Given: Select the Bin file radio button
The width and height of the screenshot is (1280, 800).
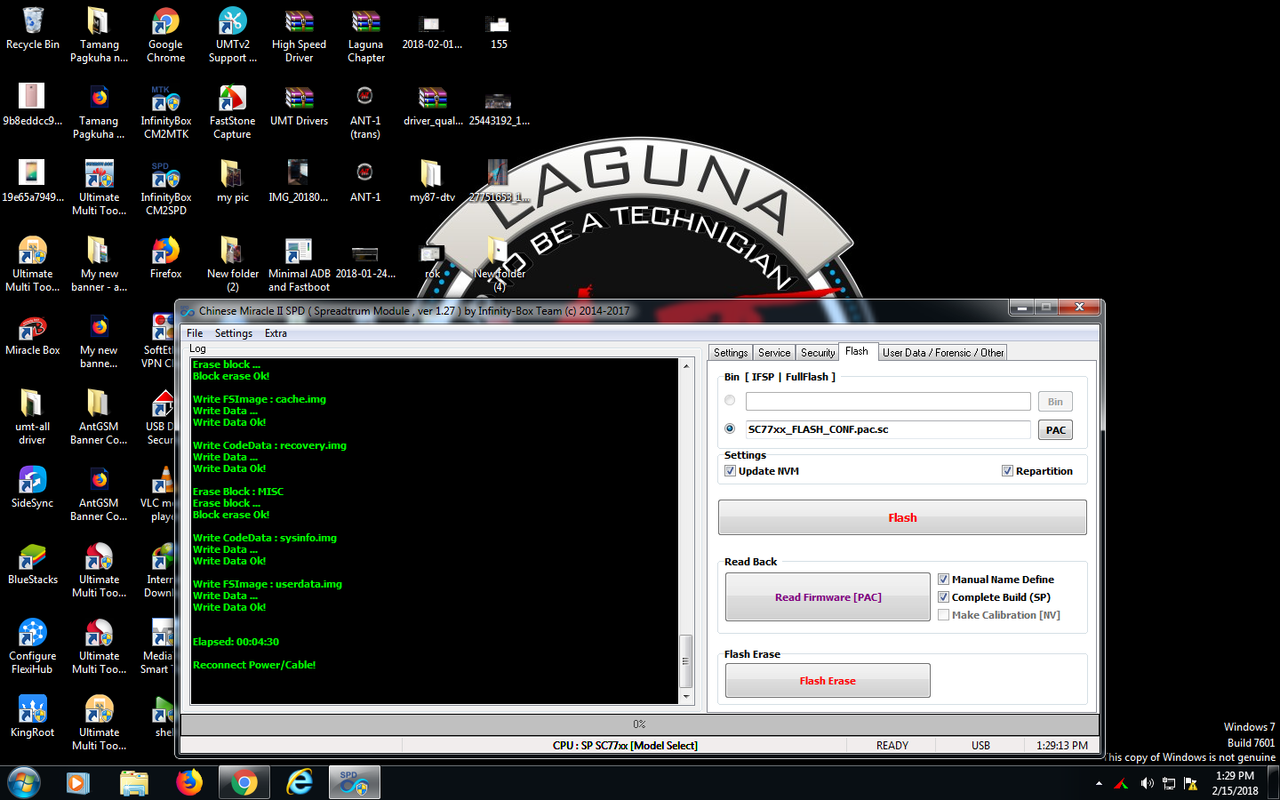Looking at the screenshot, I should point(730,401).
